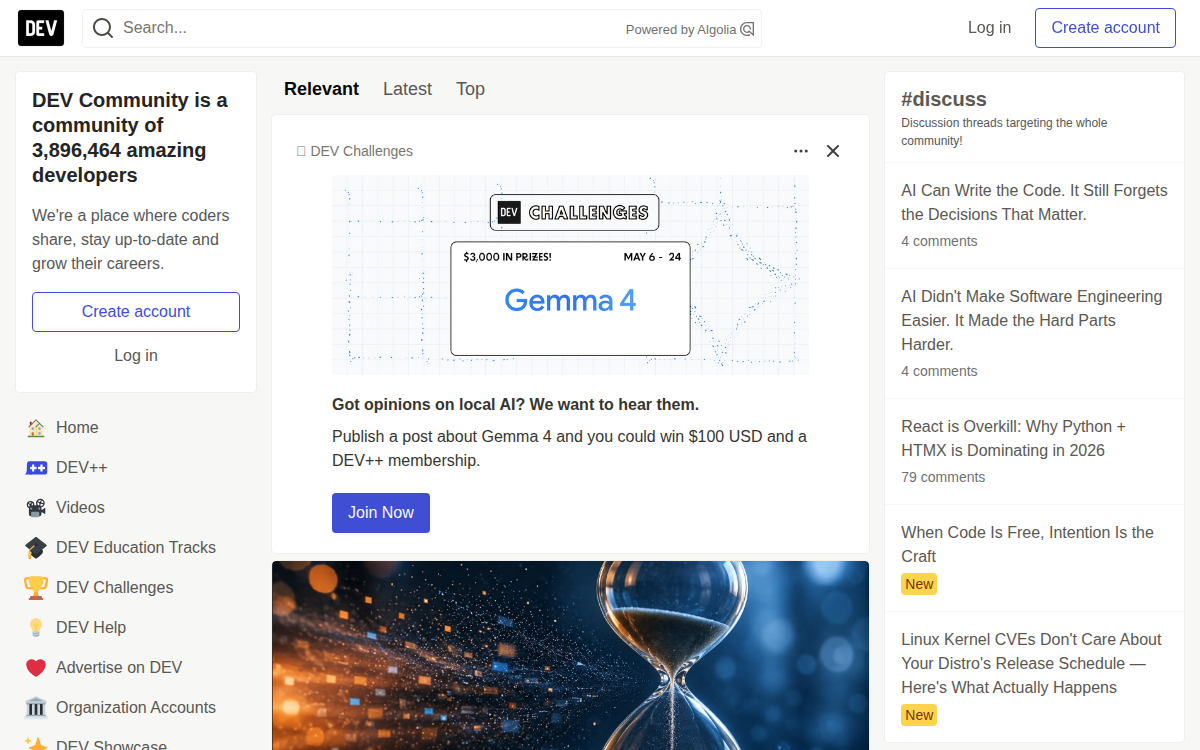
Task: Click 'DEV Challenges' label atop the card
Action: 362,151
